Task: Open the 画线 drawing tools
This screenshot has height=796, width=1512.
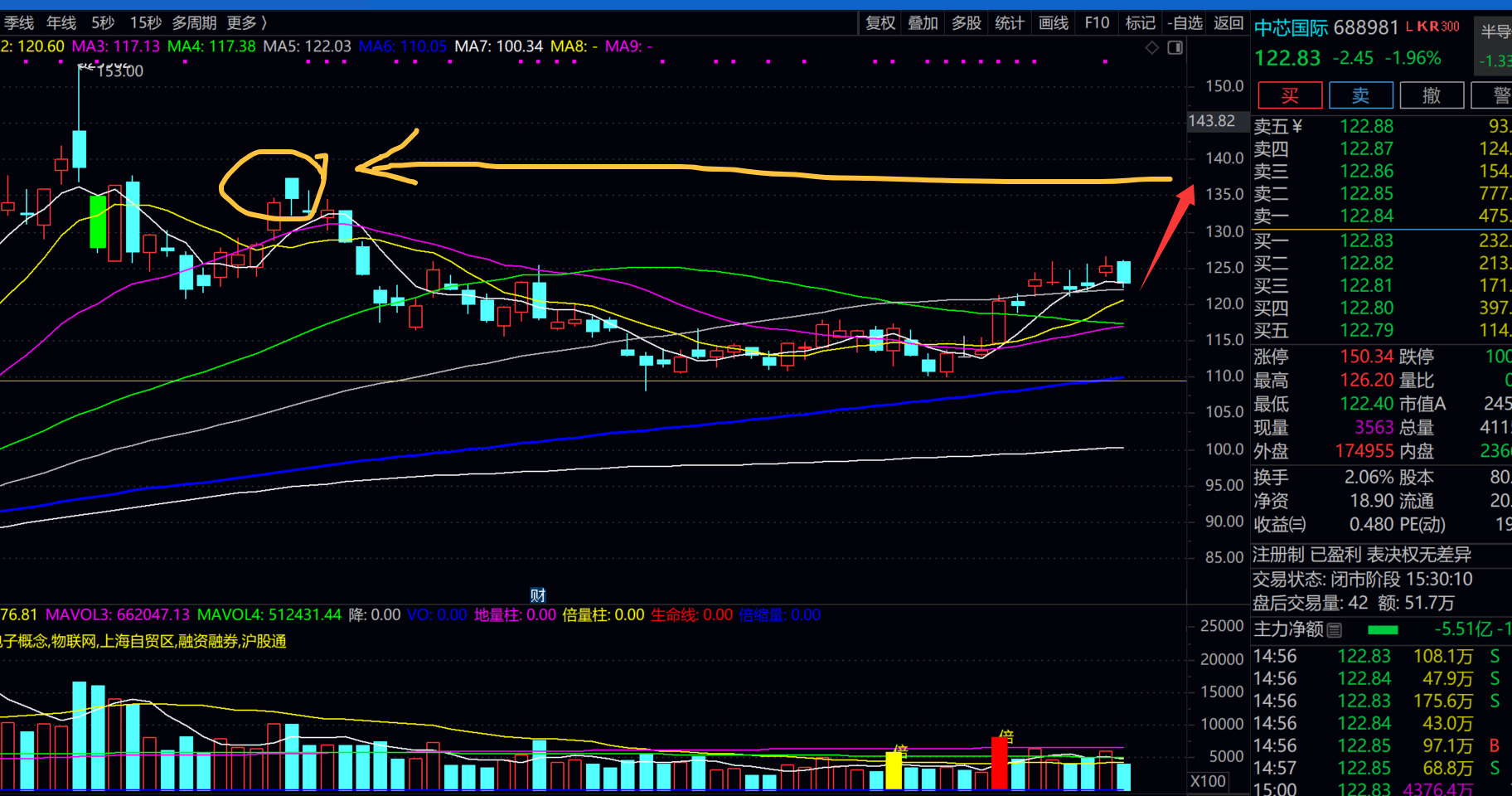Action: tap(1054, 23)
